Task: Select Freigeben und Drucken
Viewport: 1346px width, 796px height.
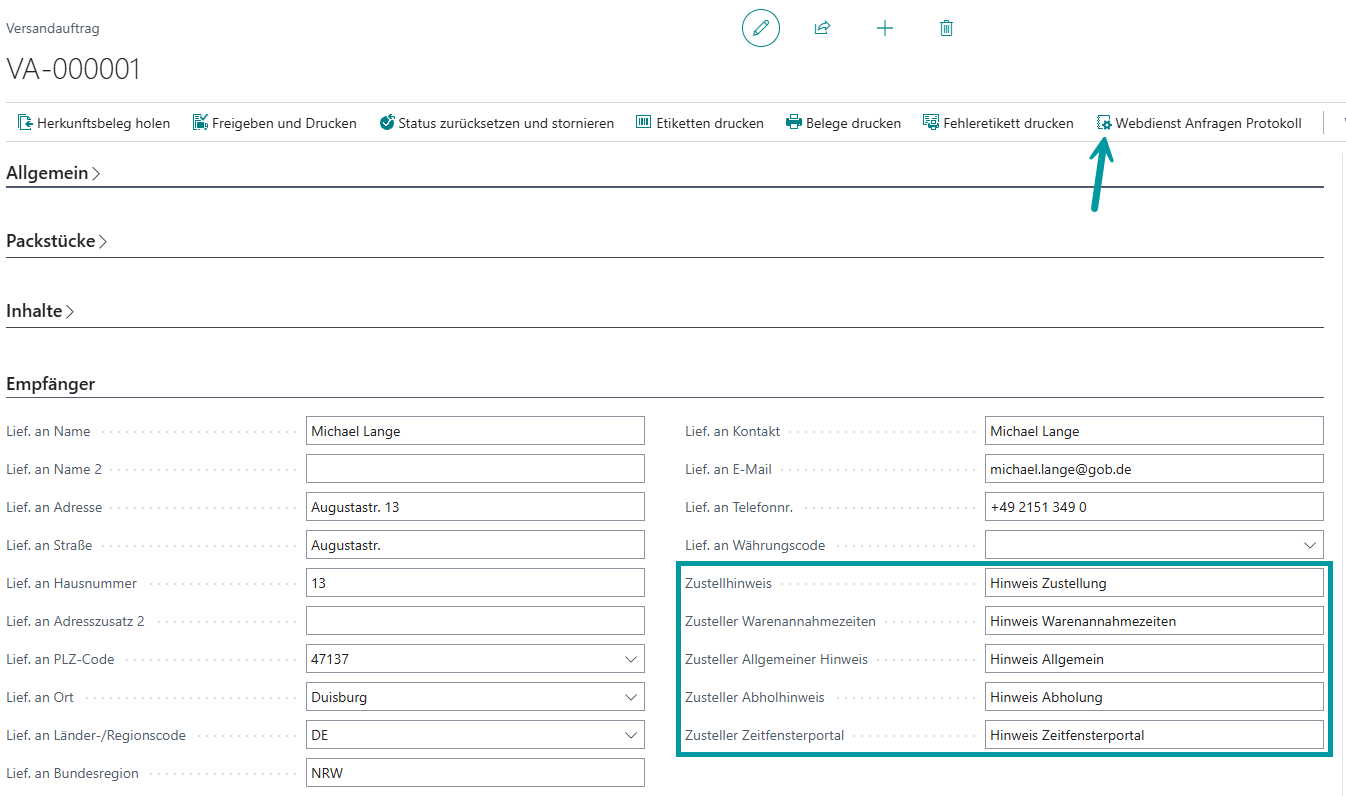Action: [274, 123]
